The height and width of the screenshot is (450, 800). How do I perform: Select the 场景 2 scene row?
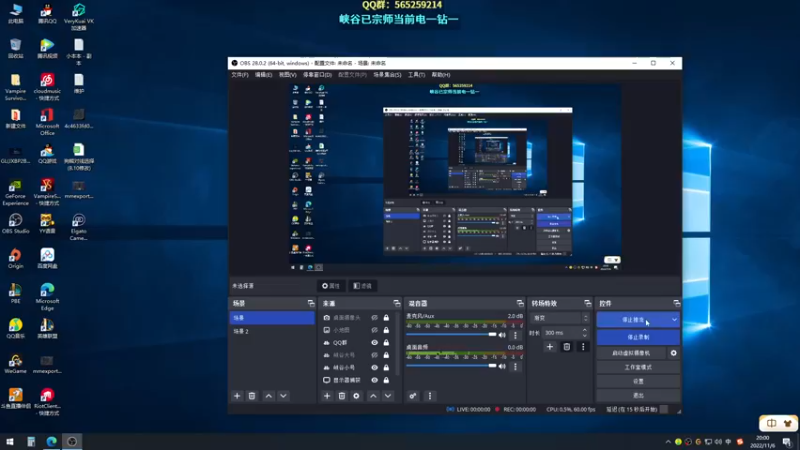[272, 331]
